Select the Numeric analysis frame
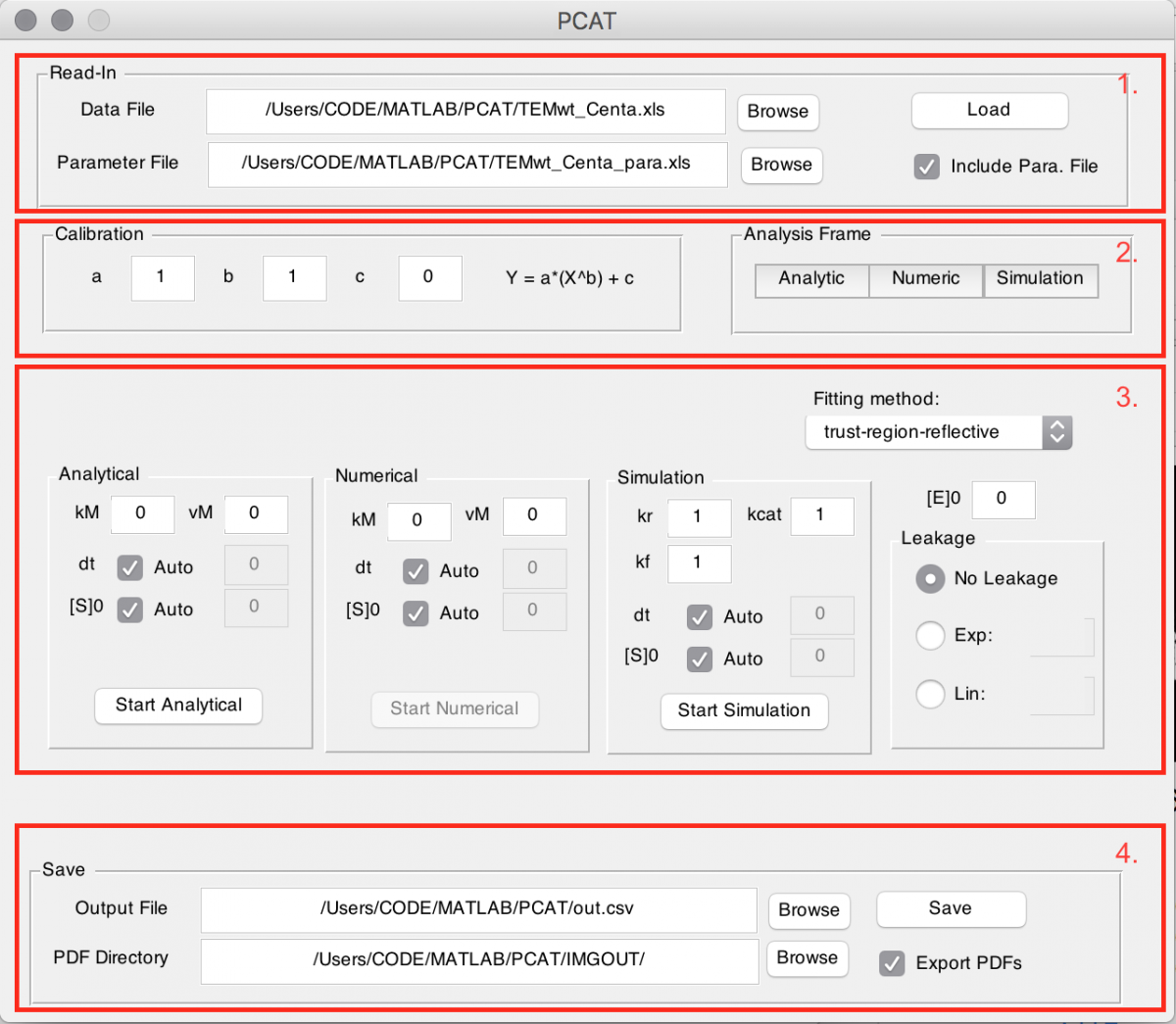 [x=925, y=279]
